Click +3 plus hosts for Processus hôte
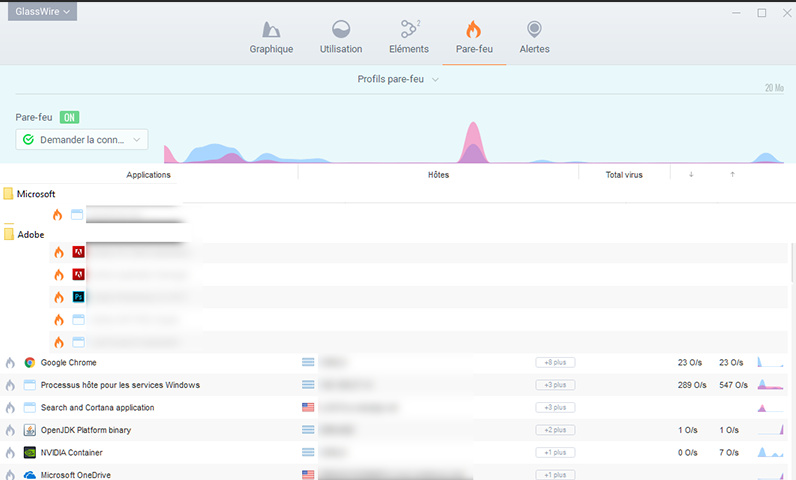796x480 pixels. (x=555, y=385)
